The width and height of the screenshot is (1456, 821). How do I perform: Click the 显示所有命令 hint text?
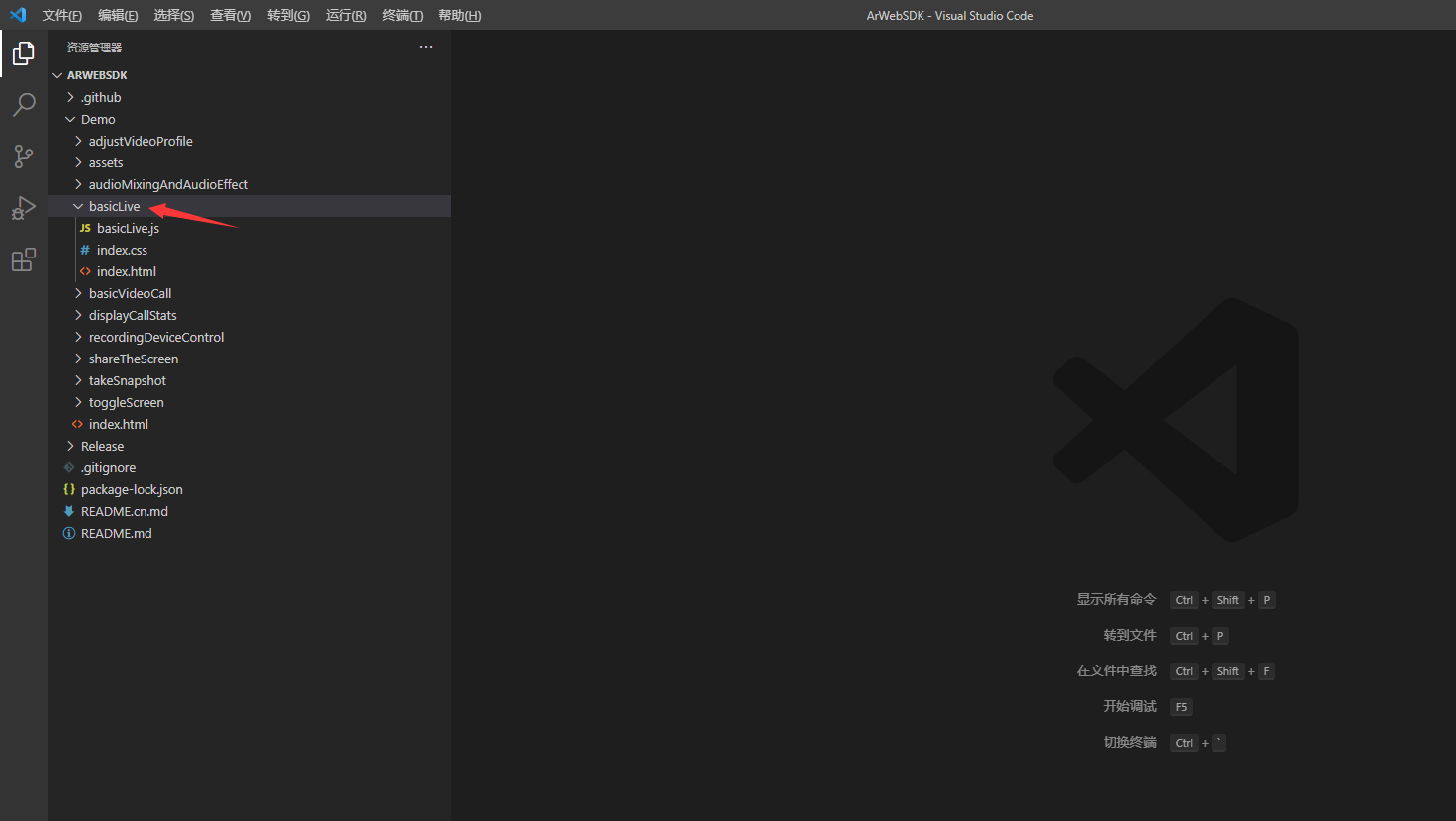pos(1116,599)
